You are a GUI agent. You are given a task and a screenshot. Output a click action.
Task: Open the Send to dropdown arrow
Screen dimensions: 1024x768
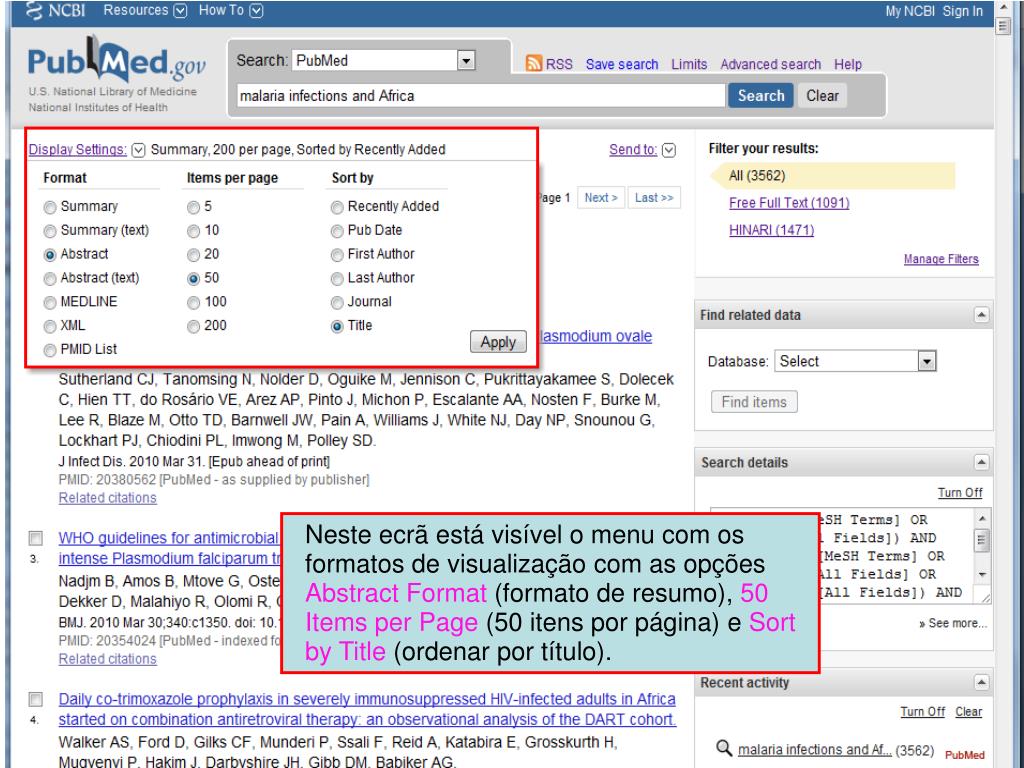(669, 150)
